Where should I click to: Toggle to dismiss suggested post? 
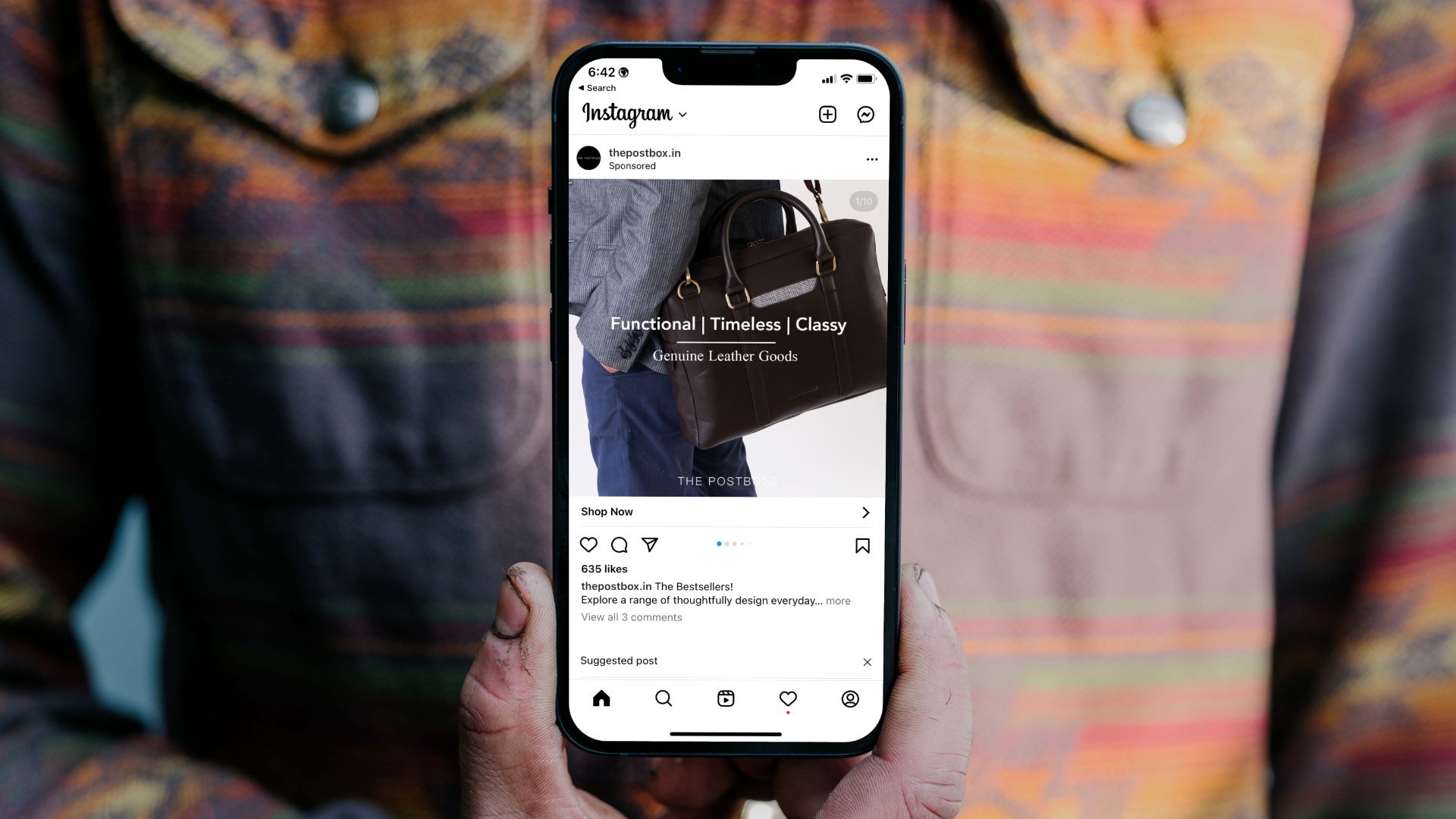point(866,662)
